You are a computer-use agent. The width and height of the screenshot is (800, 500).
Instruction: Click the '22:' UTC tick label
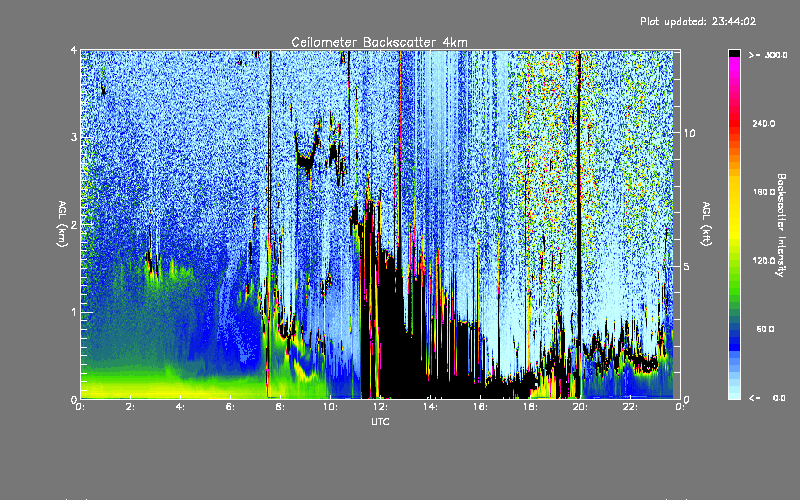630,407
